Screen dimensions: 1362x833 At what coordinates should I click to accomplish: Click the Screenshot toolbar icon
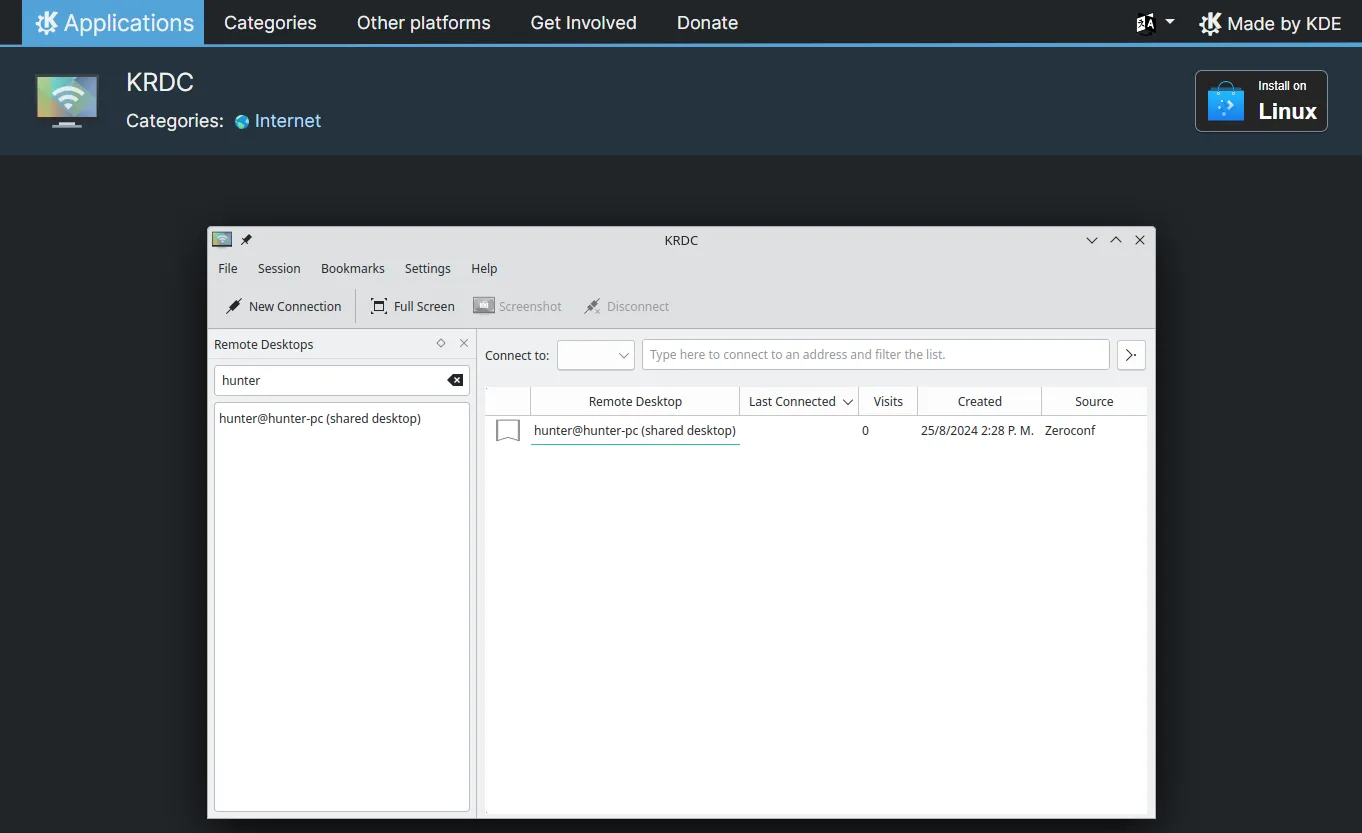[484, 306]
